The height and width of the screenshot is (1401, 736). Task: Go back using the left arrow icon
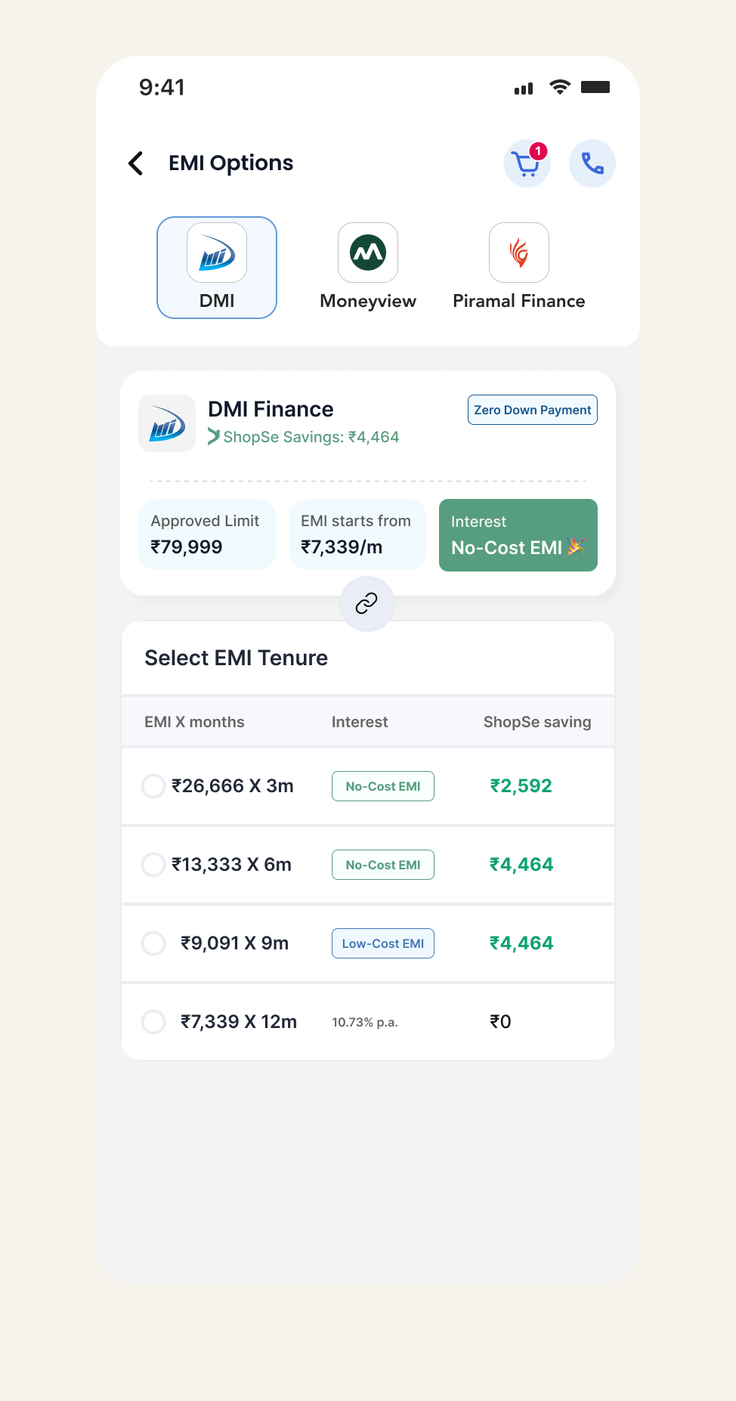136,163
